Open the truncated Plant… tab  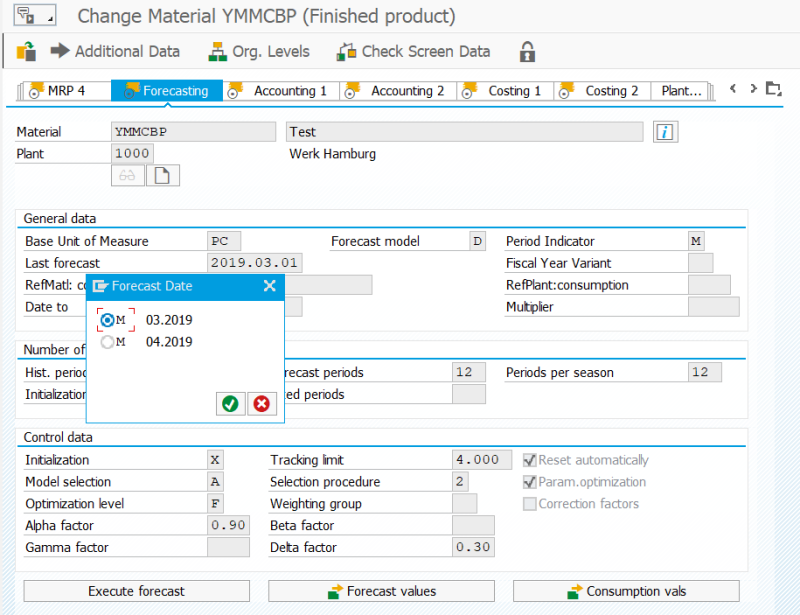coord(681,91)
